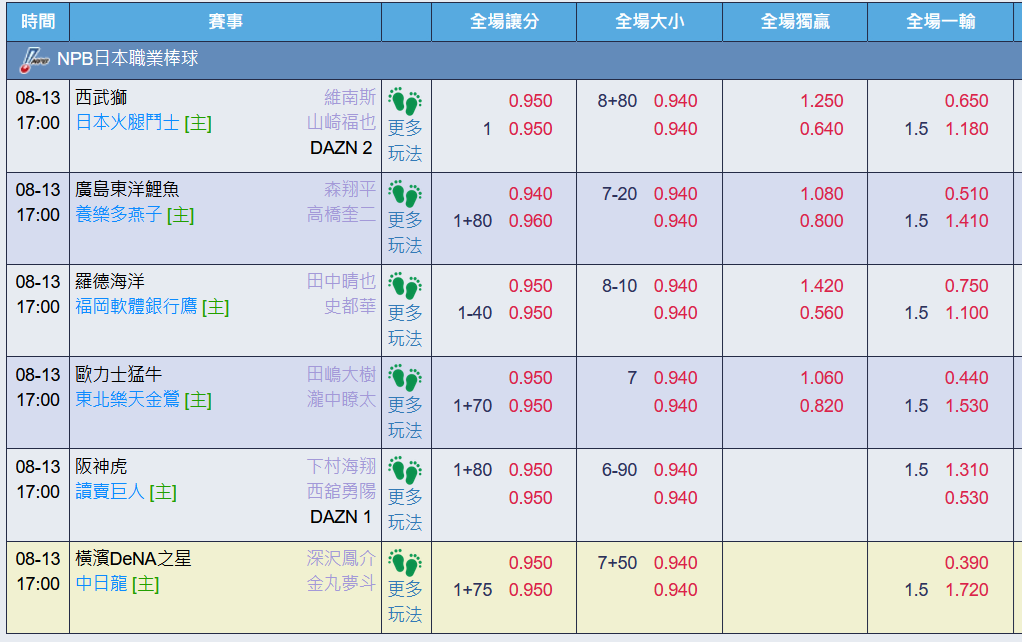Select 全場大小 column header

(x=650, y=22)
